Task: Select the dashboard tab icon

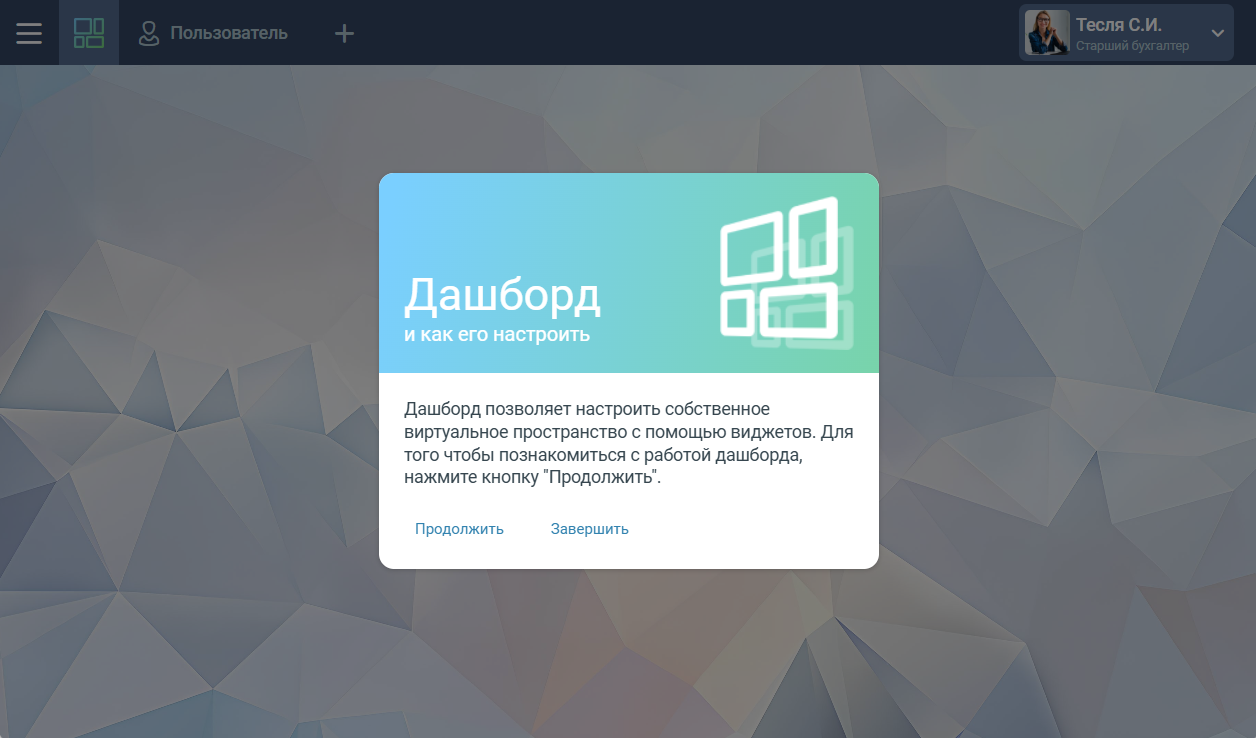Action: click(89, 33)
